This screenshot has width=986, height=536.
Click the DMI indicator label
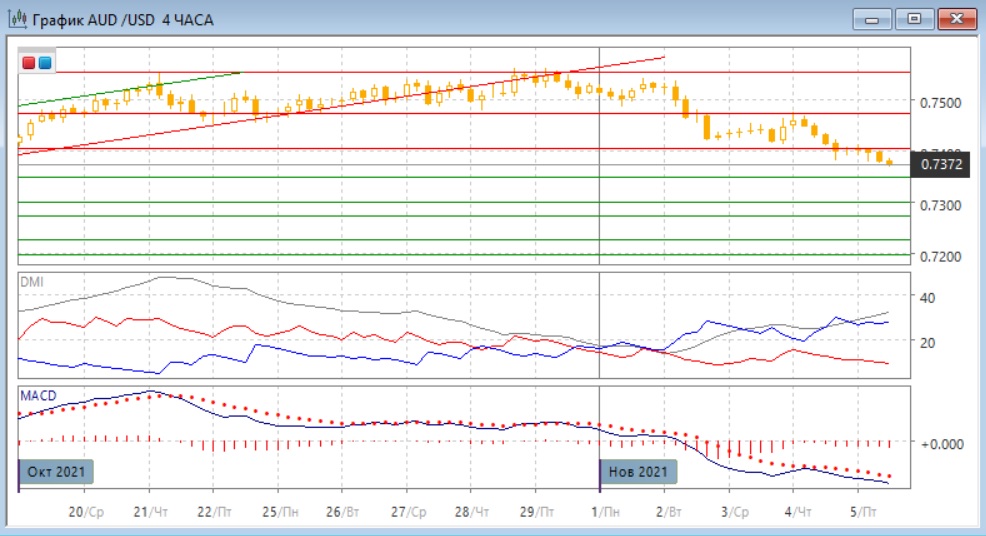32,282
